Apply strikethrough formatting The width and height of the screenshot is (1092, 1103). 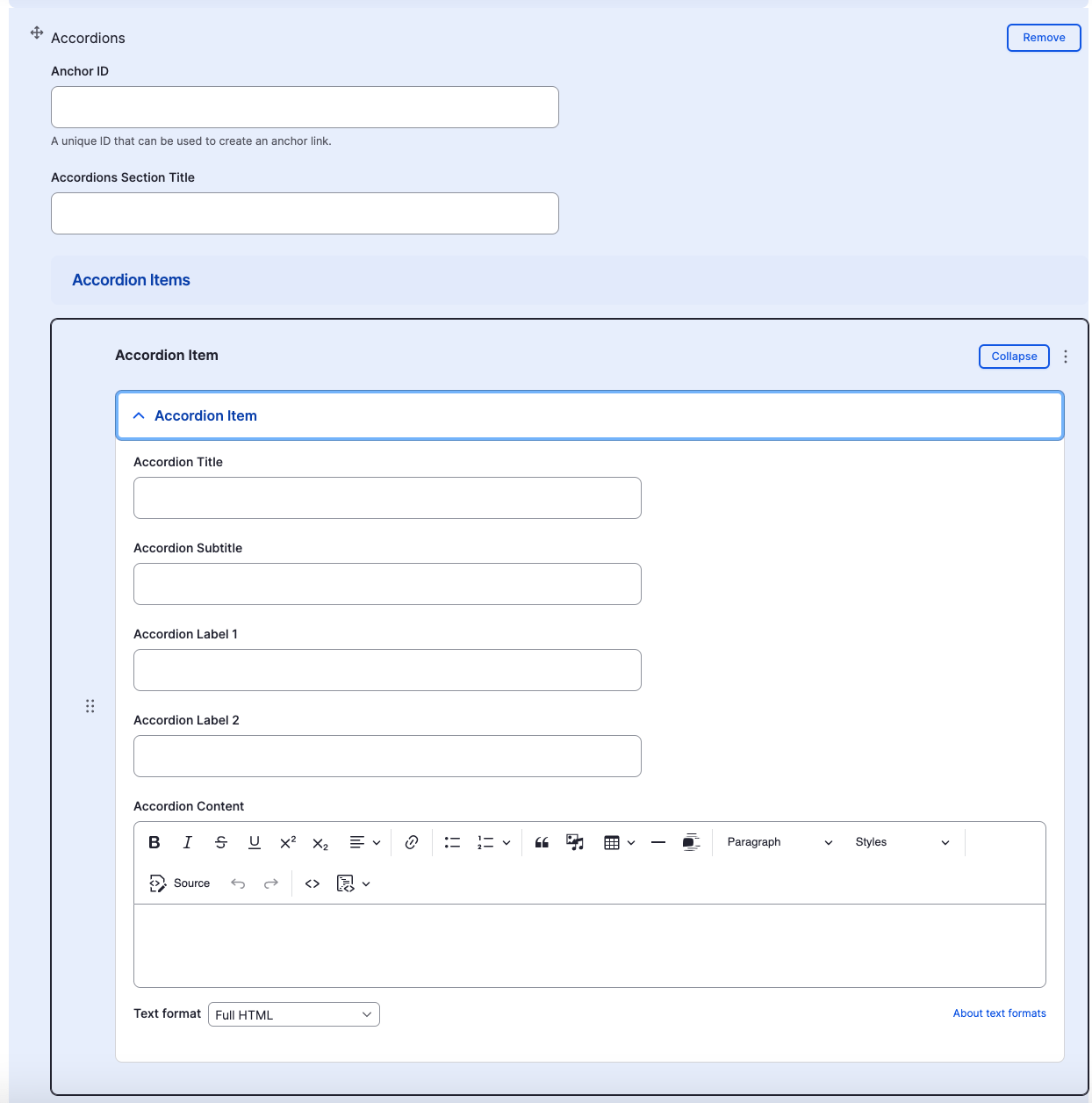point(221,842)
